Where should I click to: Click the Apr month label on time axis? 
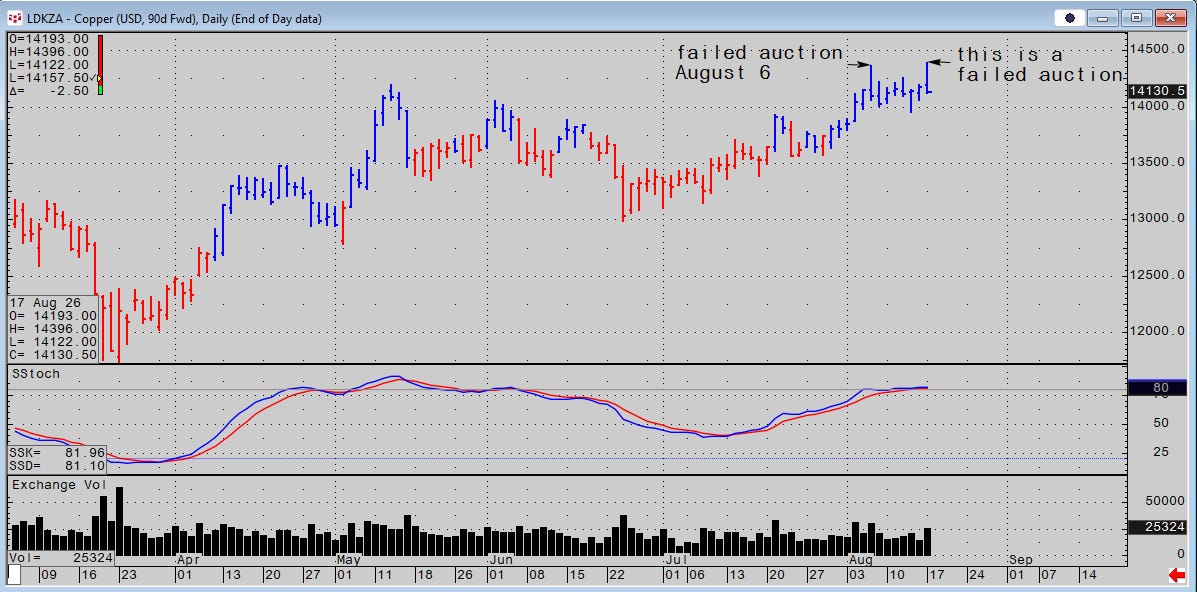[189, 560]
